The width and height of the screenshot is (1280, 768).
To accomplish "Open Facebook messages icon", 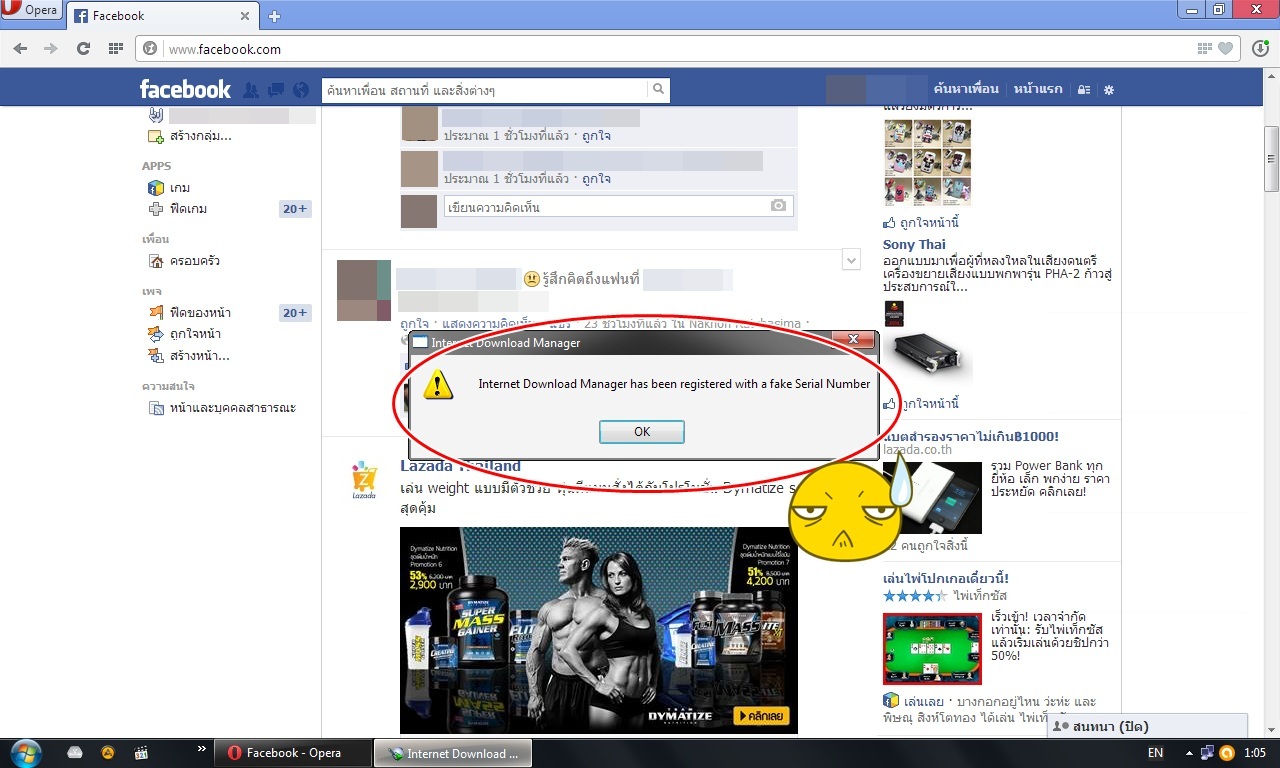I will (276, 90).
